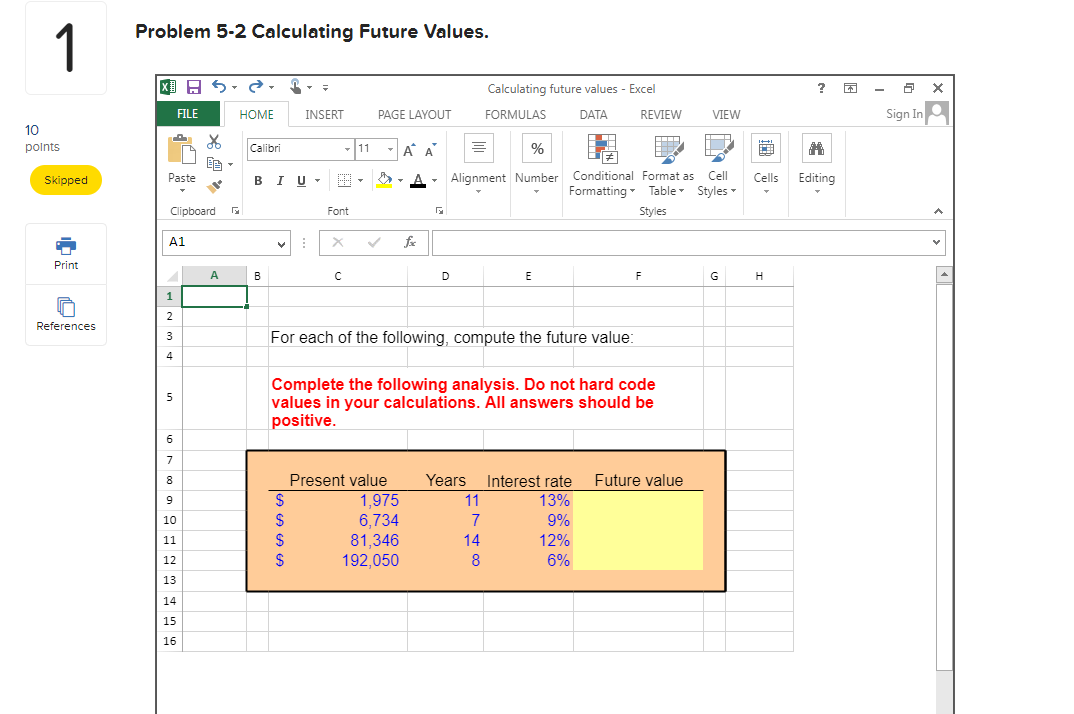Toggle bold formatting

pyautogui.click(x=258, y=181)
